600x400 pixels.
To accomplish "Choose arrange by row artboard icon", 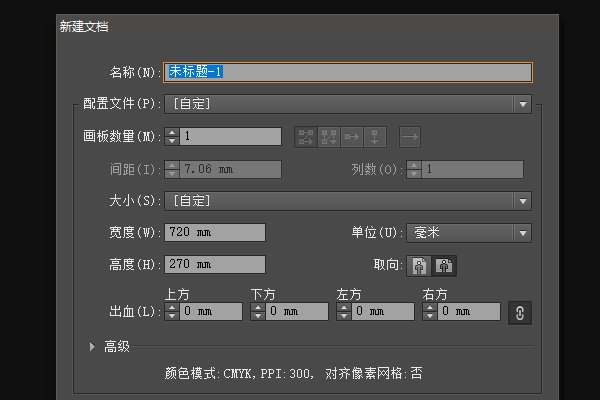I will click(x=352, y=137).
